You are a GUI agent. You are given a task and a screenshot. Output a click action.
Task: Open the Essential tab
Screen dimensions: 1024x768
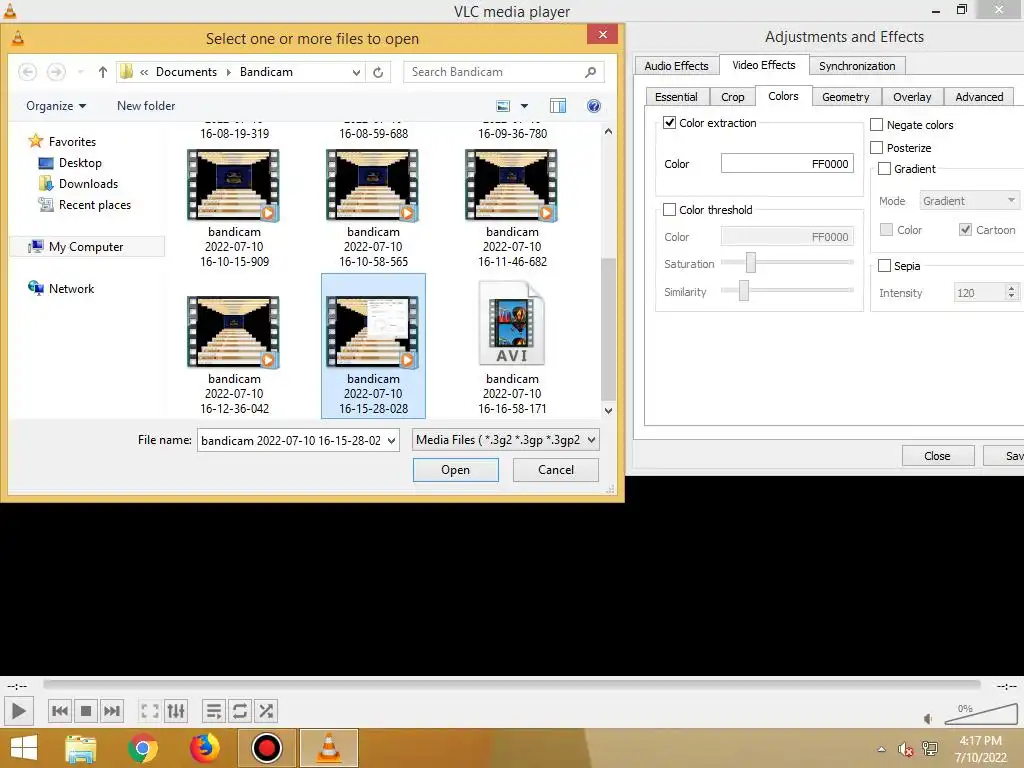click(x=676, y=97)
